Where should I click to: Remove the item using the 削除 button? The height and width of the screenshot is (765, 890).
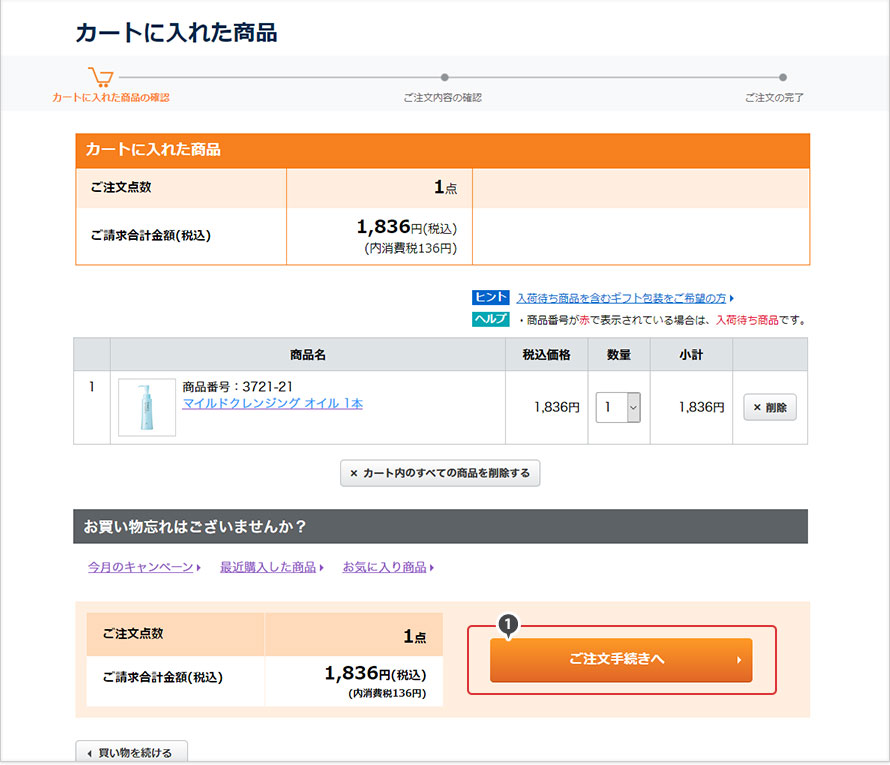click(x=769, y=407)
